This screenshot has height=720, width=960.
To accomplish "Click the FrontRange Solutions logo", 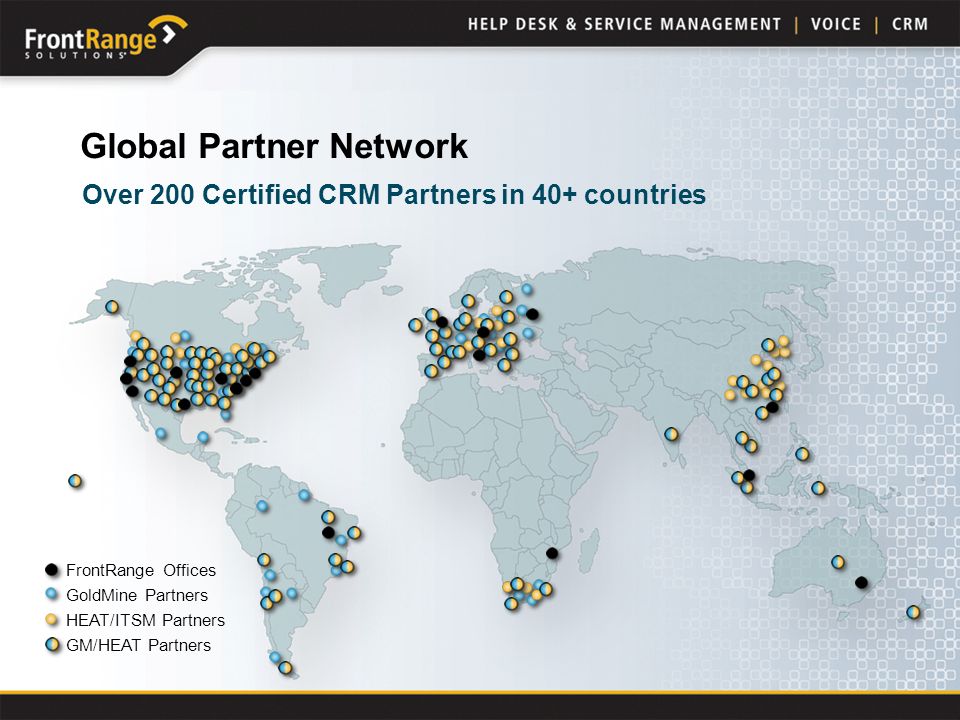I will [105, 39].
